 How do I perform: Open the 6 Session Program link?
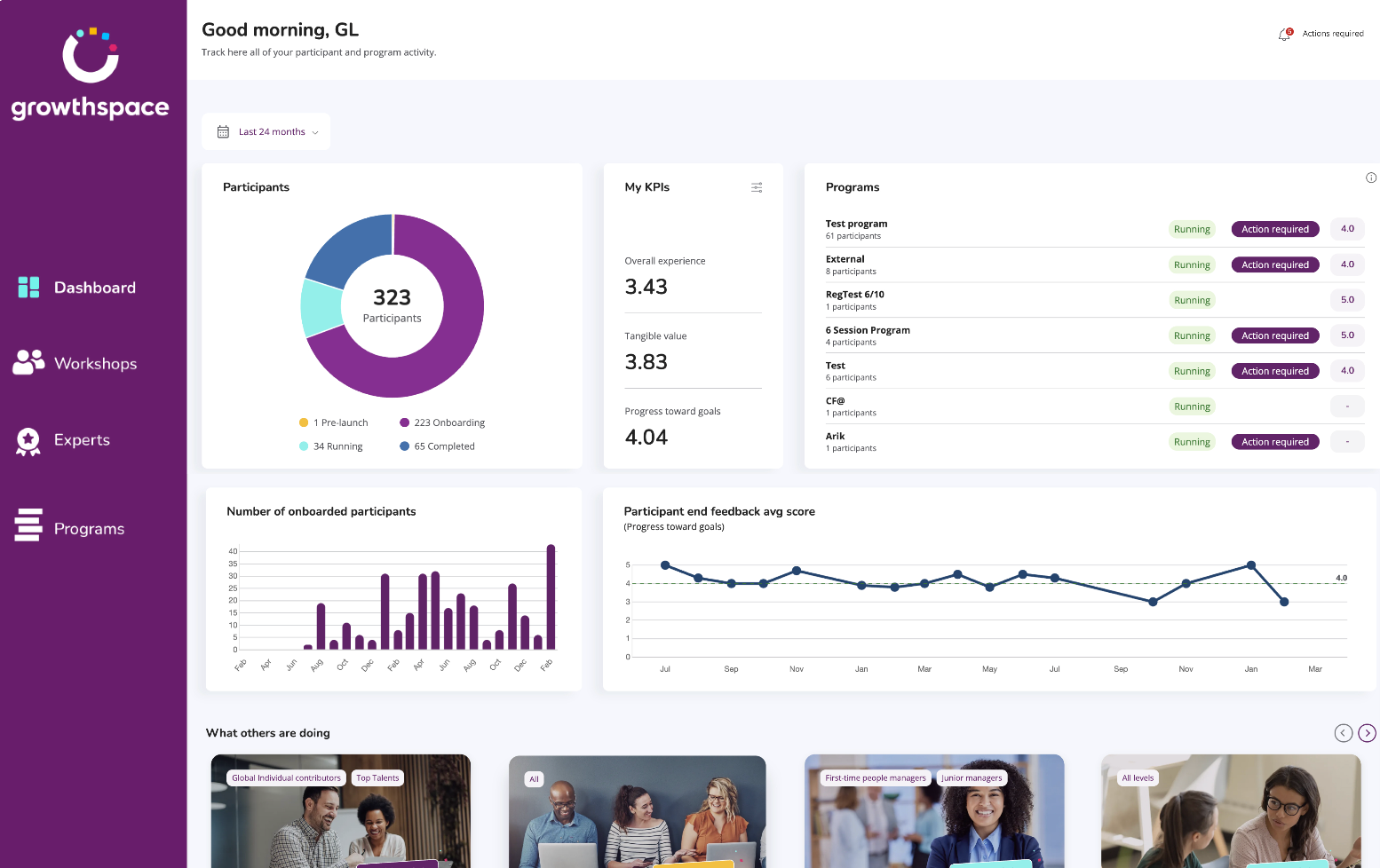coord(868,330)
